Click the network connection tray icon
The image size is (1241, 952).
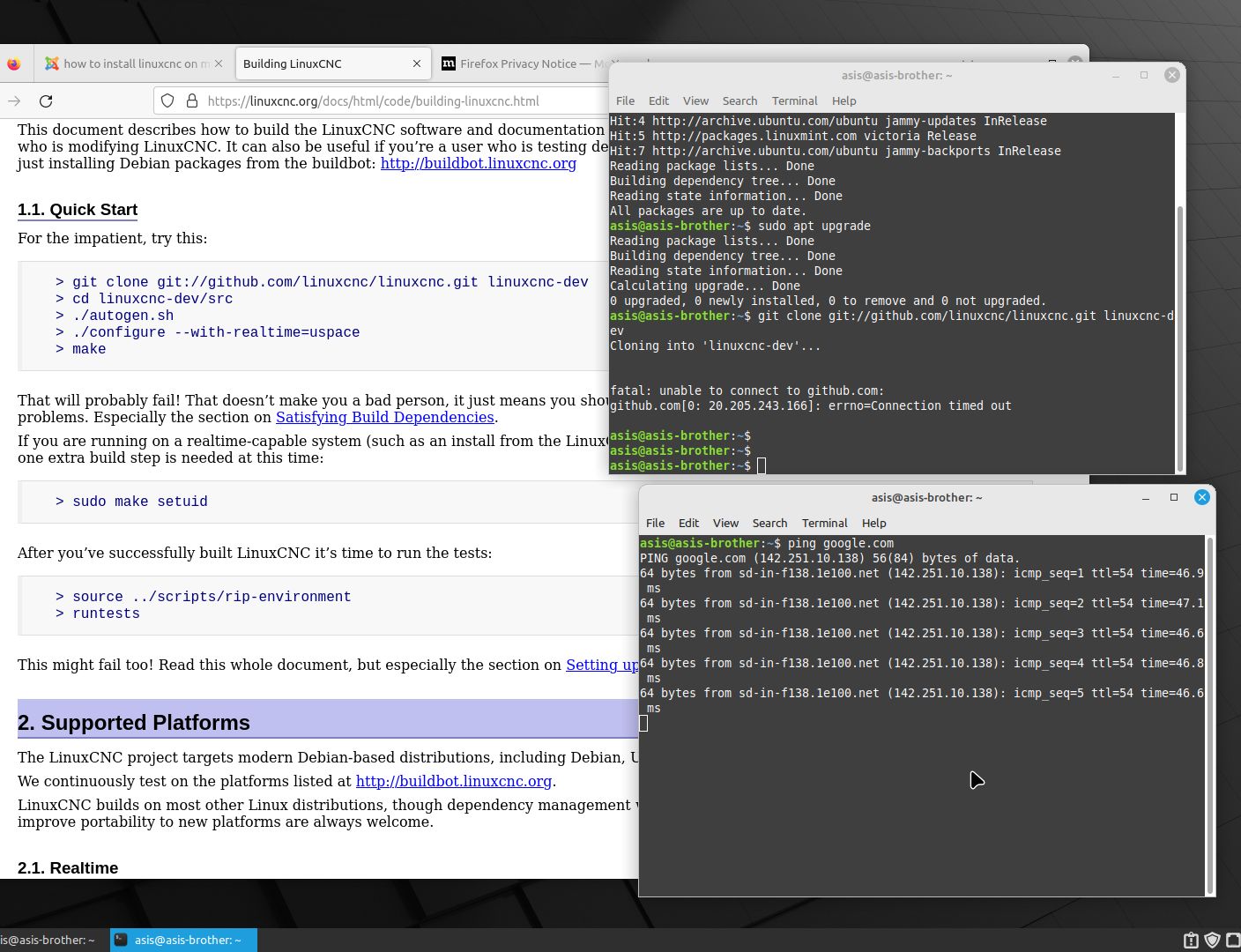point(1233,941)
